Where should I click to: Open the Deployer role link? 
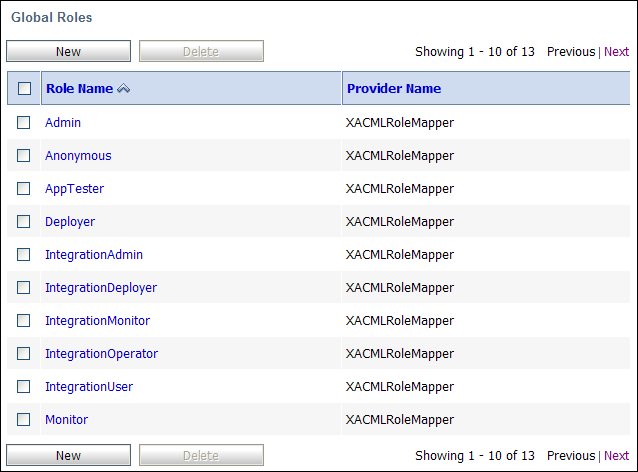70,221
